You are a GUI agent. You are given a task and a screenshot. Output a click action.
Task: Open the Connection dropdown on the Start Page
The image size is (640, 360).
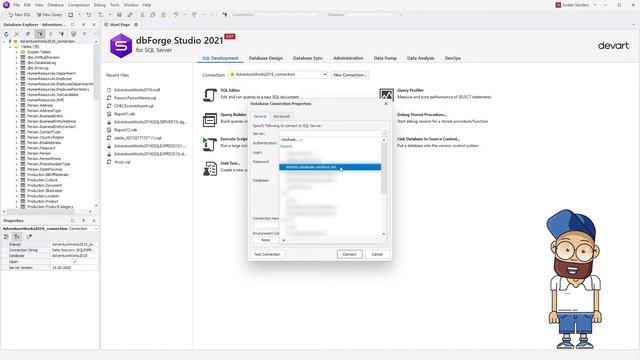325,75
